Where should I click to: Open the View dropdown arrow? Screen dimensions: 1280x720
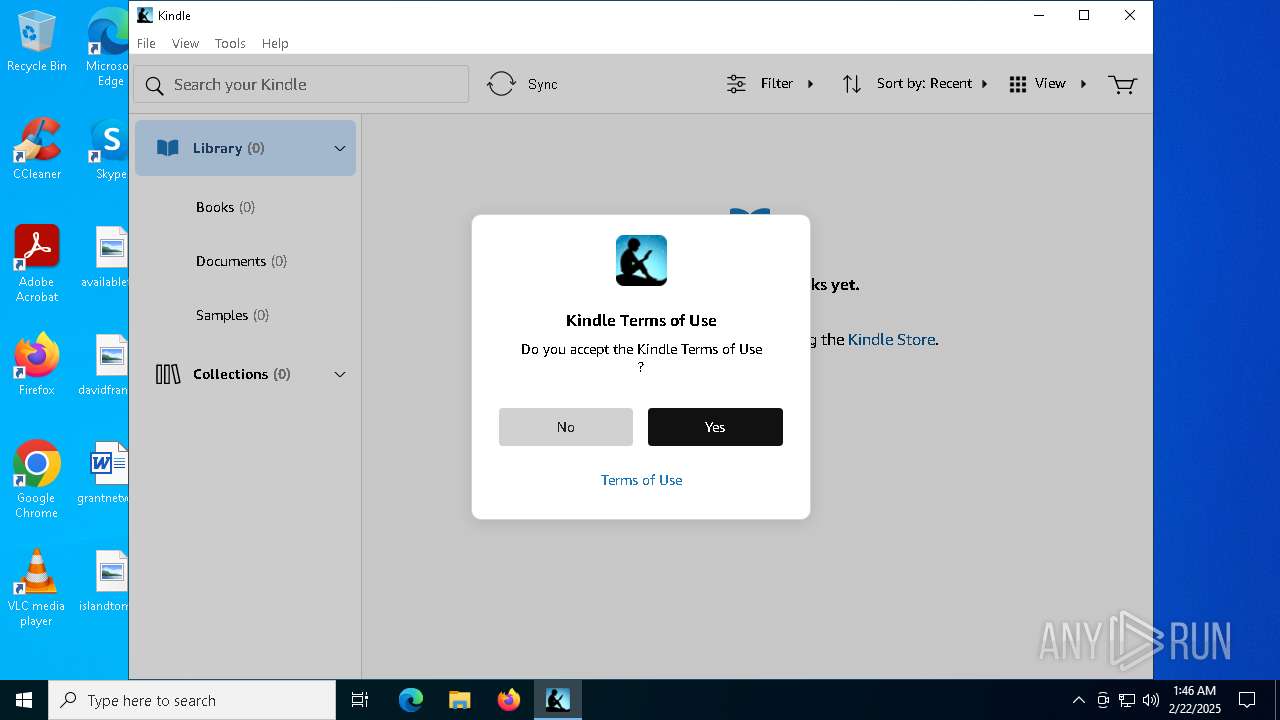tap(1083, 84)
